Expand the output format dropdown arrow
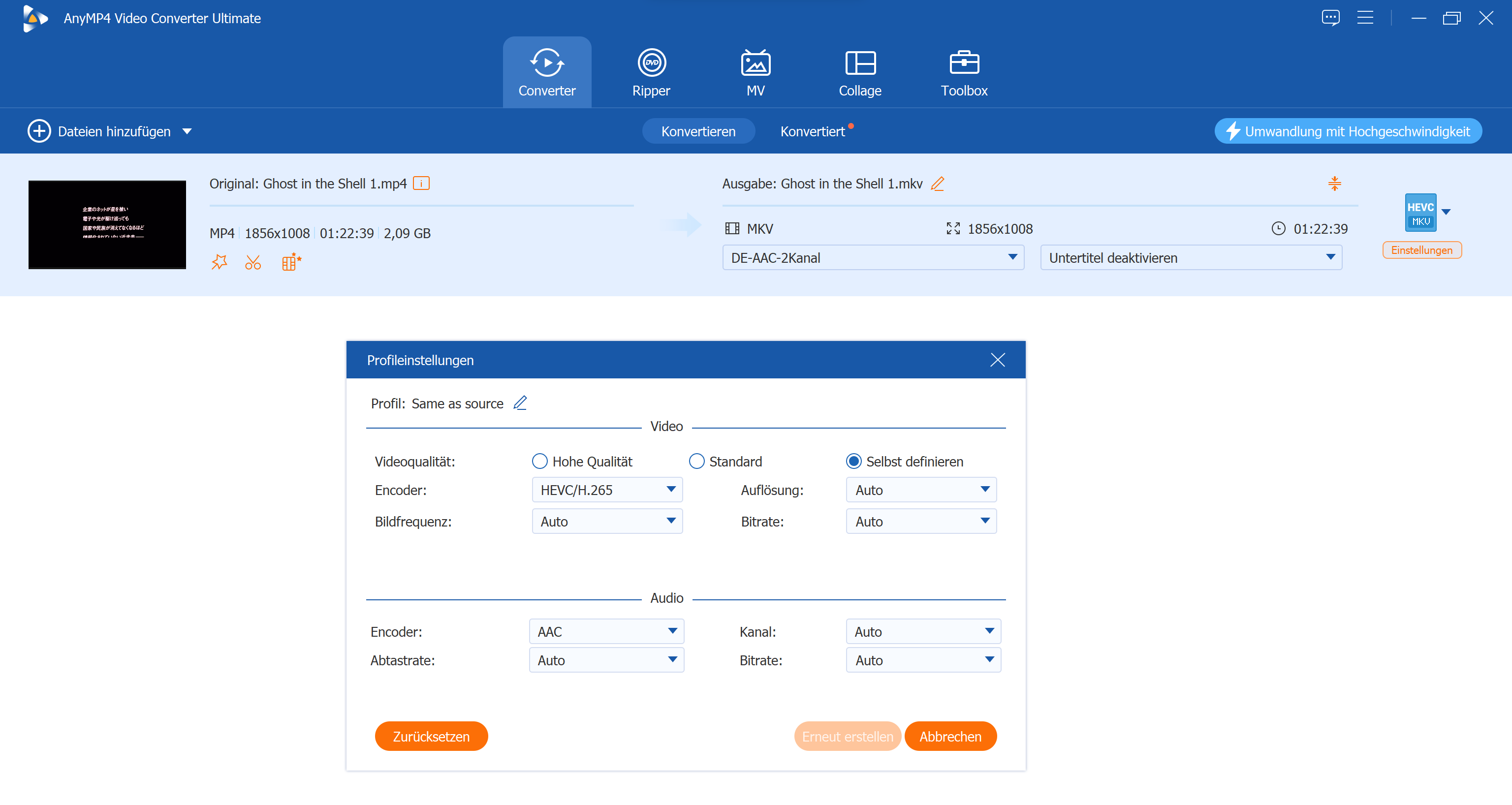This screenshot has height=805, width=1512. (1446, 212)
